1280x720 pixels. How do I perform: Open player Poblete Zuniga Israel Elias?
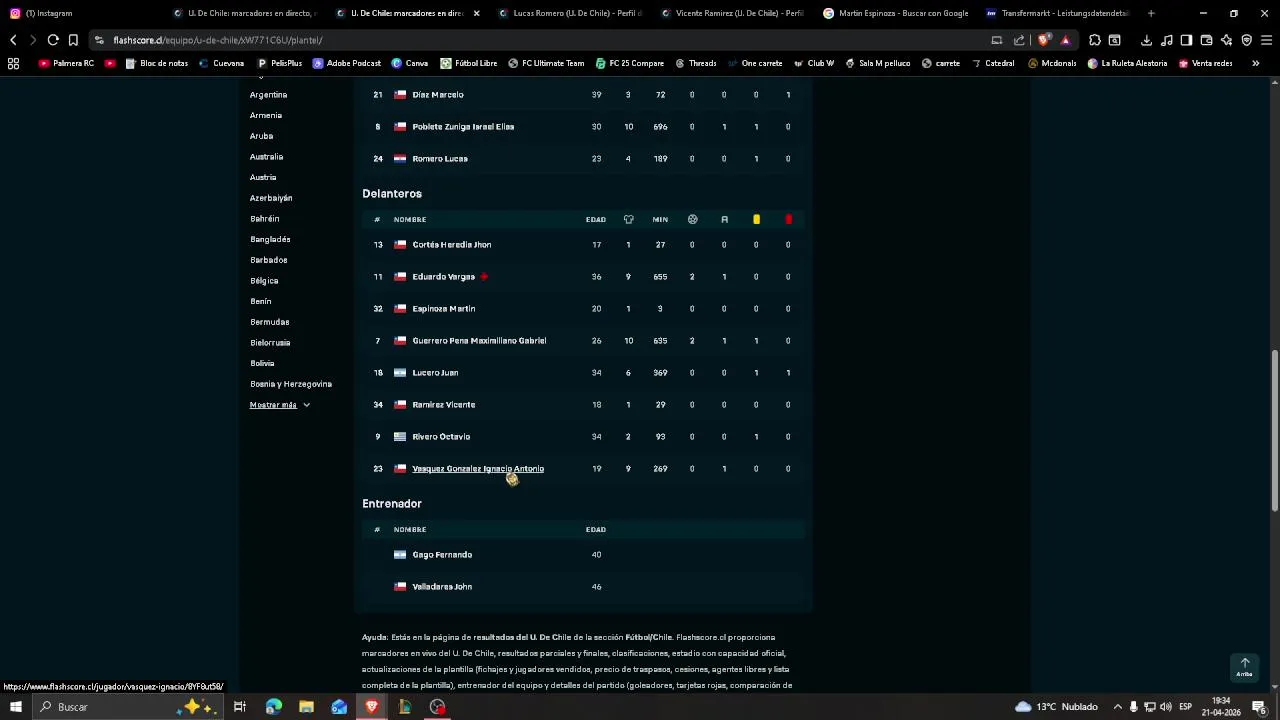click(x=463, y=127)
